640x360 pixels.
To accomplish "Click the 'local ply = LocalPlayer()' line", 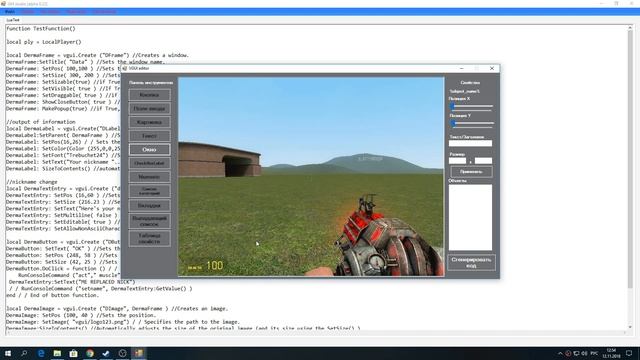I will [44, 42].
